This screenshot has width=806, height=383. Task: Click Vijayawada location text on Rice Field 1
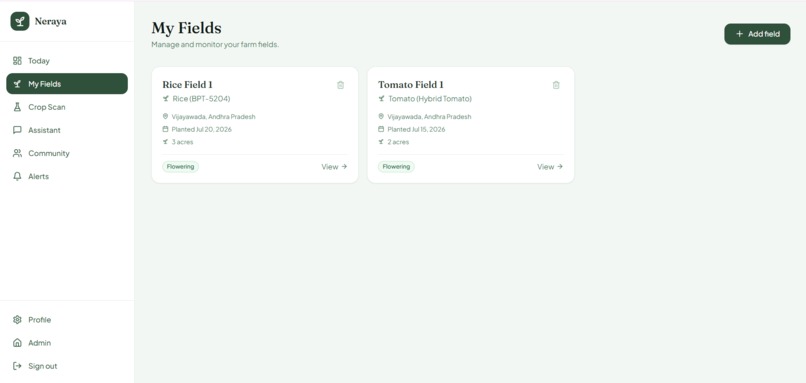(x=213, y=117)
